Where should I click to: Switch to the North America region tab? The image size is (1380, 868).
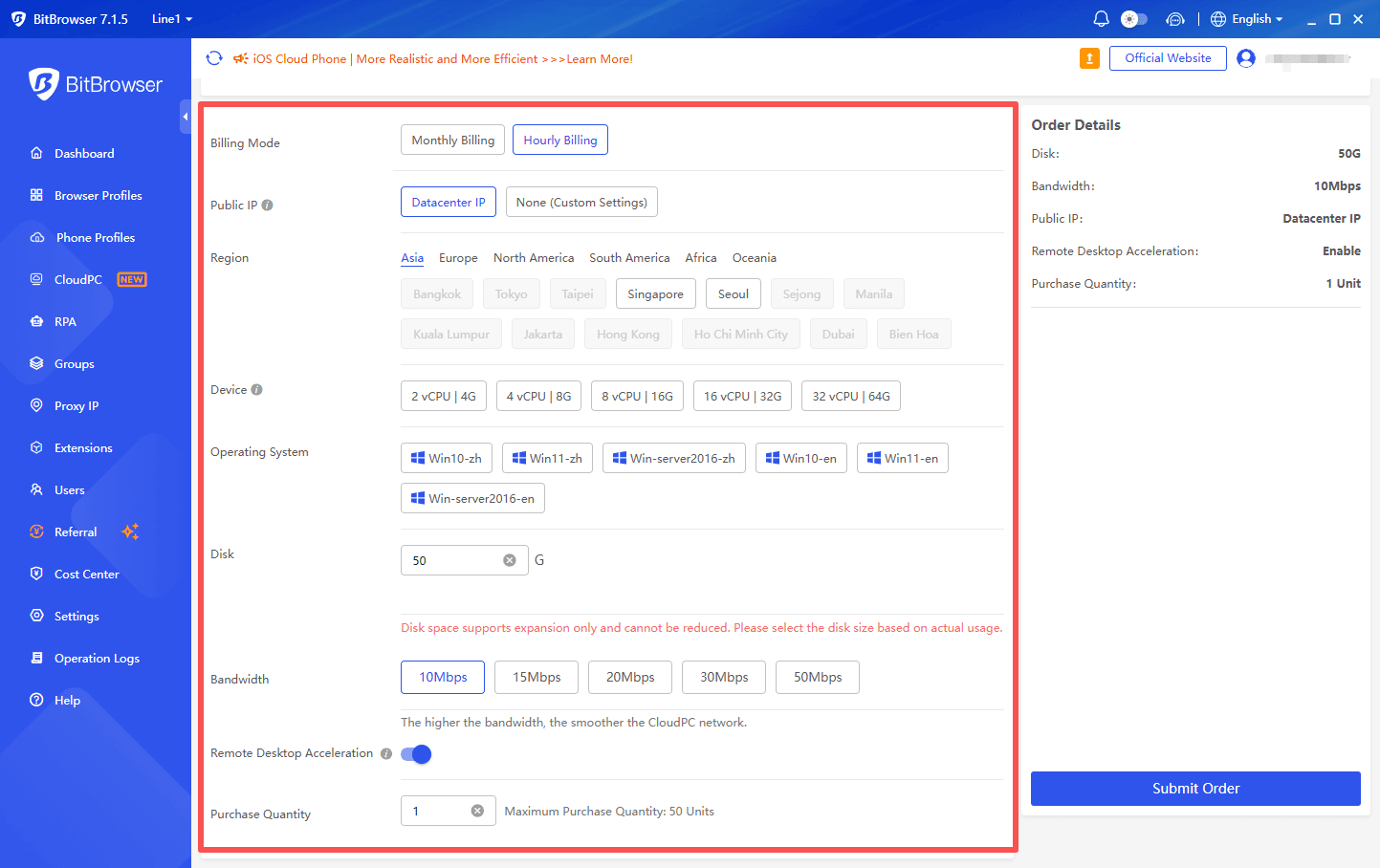click(534, 258)
